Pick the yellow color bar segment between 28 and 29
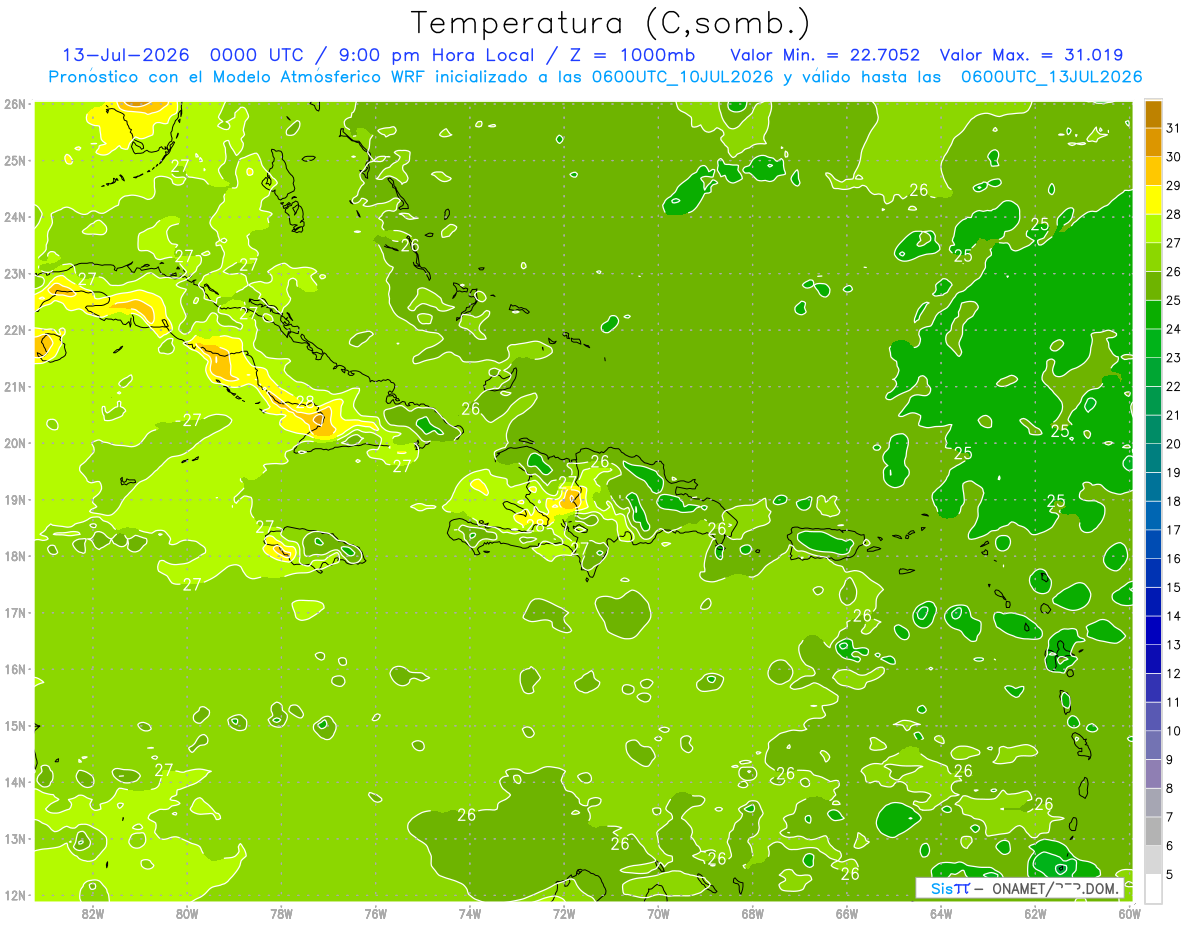The width and height of the screenshot is (1200, 927). [1153, 200]
